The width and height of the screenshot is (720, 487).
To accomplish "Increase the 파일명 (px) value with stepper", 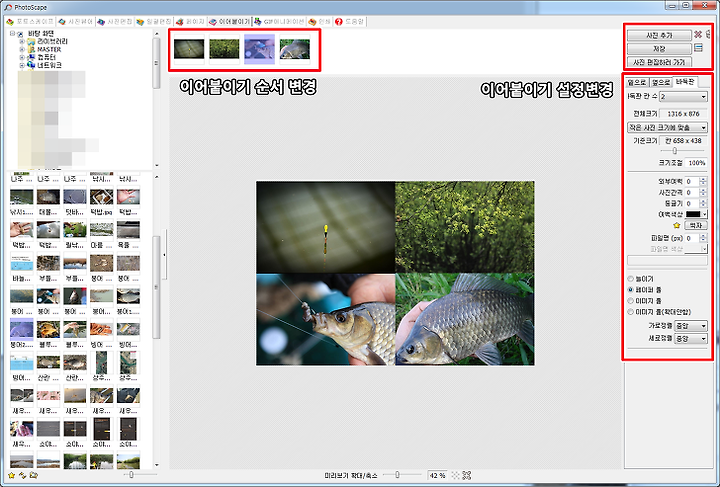I will click(703, 236).
